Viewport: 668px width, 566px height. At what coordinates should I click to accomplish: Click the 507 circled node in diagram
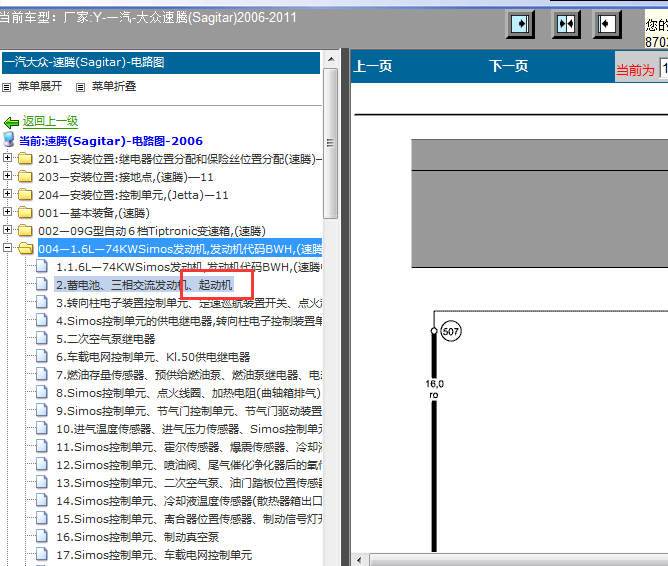(x=450, y=331)
